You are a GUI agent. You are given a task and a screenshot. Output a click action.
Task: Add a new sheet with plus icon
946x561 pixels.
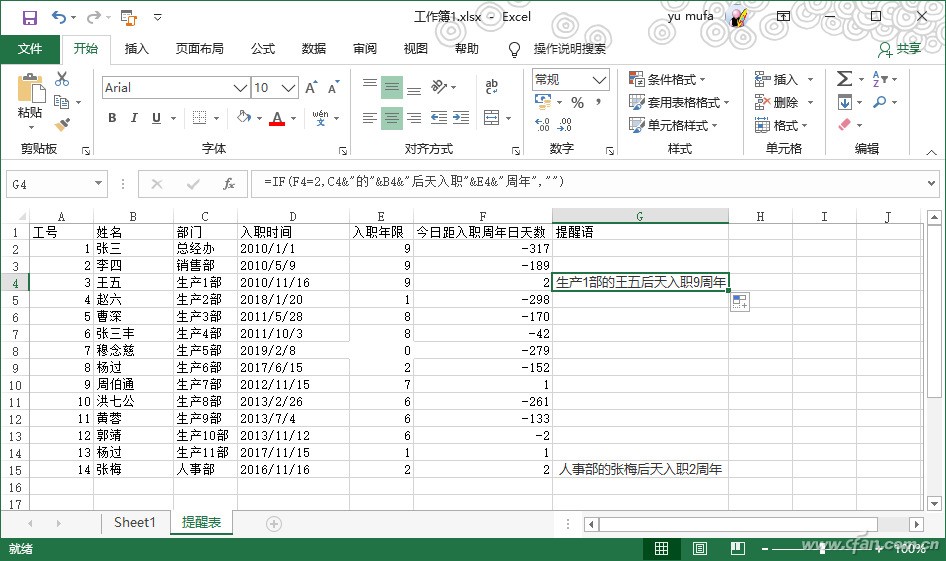pos(273,523)
